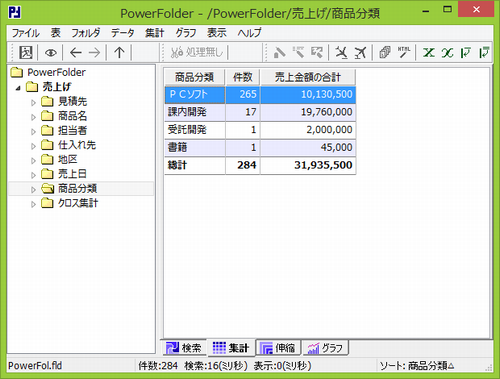The width and height of the screenshot is (500, 379).
Task: Toggle the eye view icon in toolbar
Action: click(x=51, y=52)
